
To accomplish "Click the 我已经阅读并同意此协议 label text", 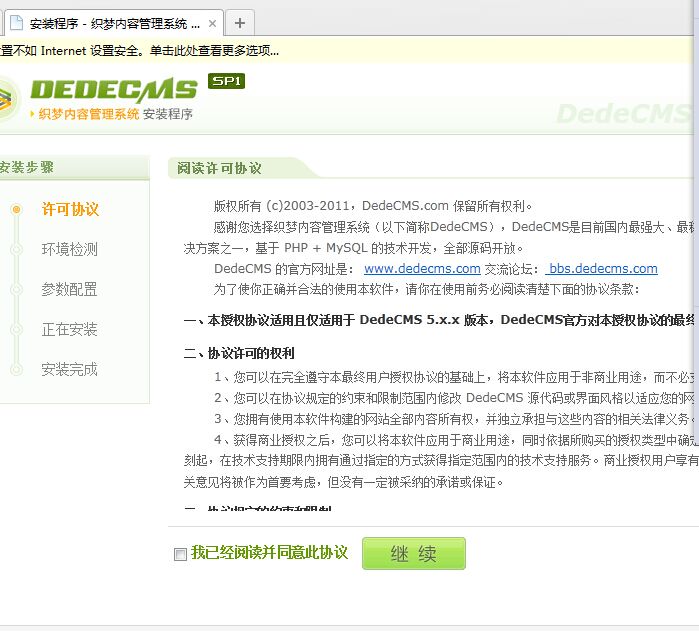I will click(269, 553).
